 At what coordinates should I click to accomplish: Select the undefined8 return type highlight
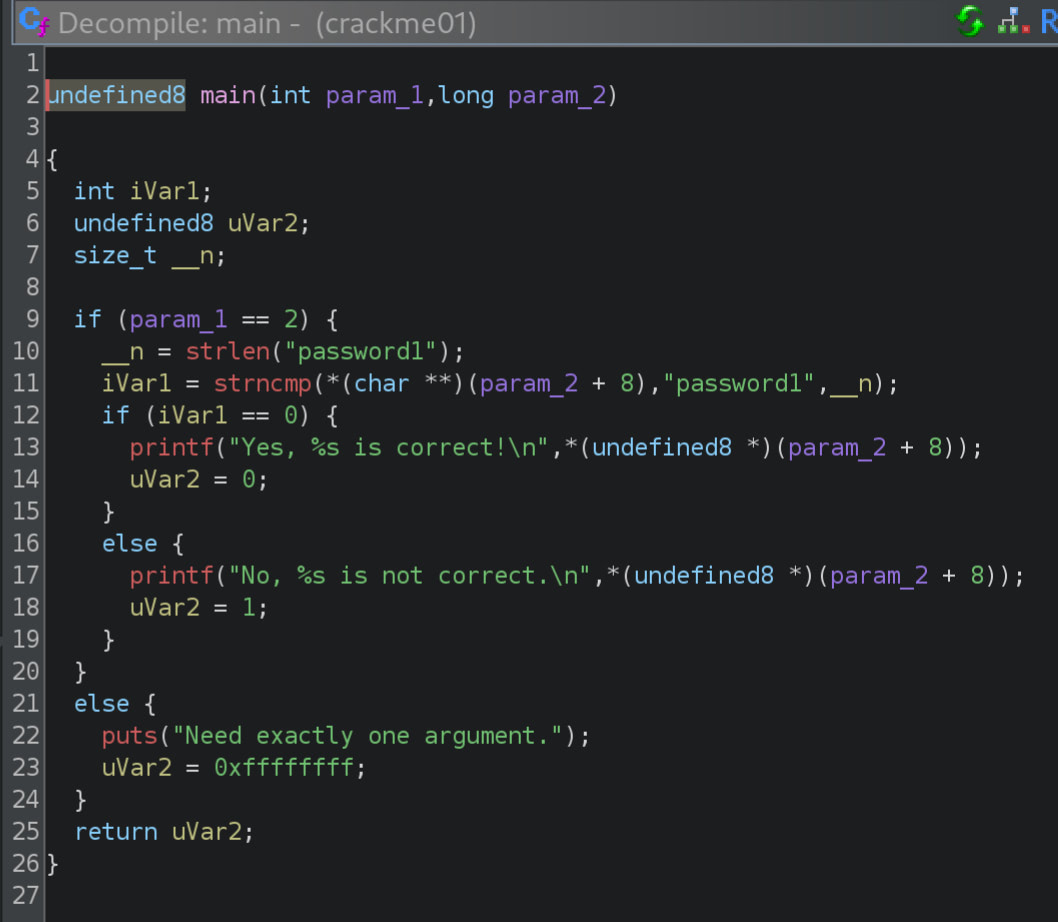tap(116, 94)
